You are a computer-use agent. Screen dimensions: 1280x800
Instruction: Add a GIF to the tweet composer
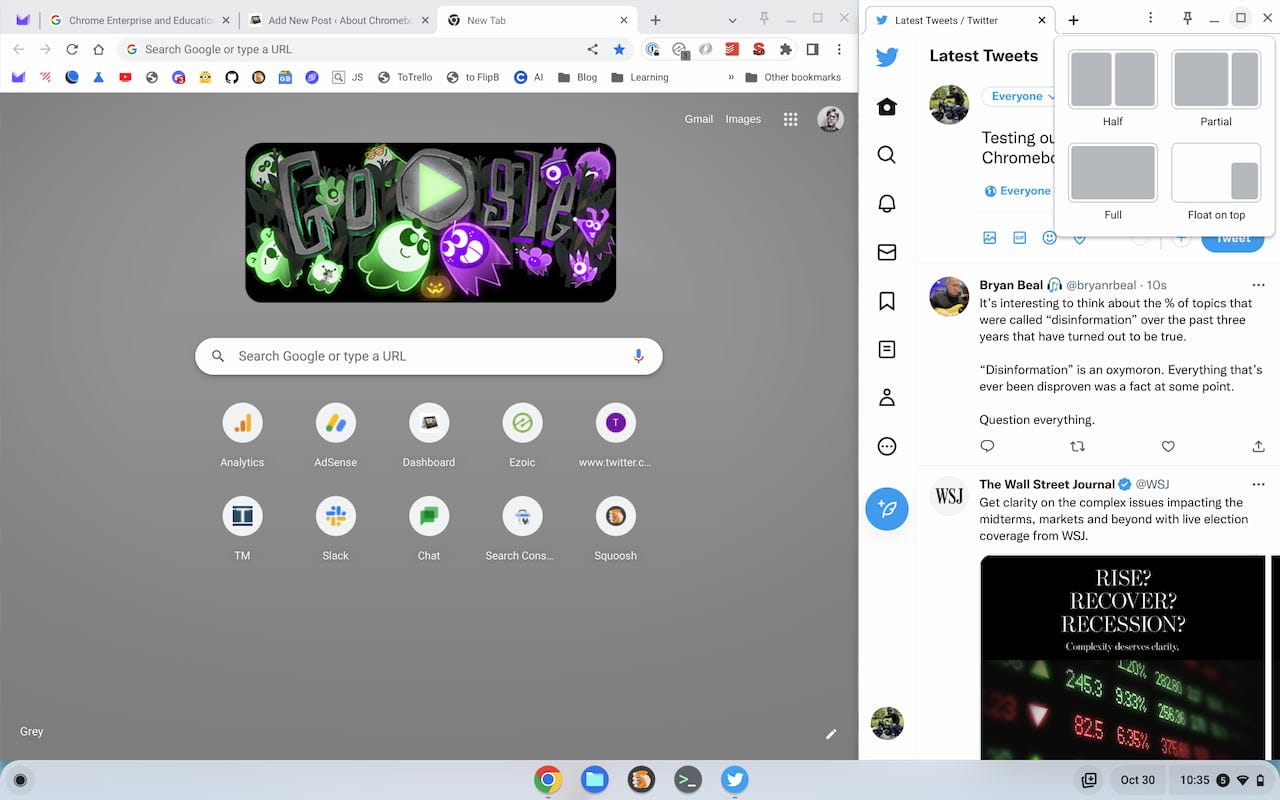1020,238
